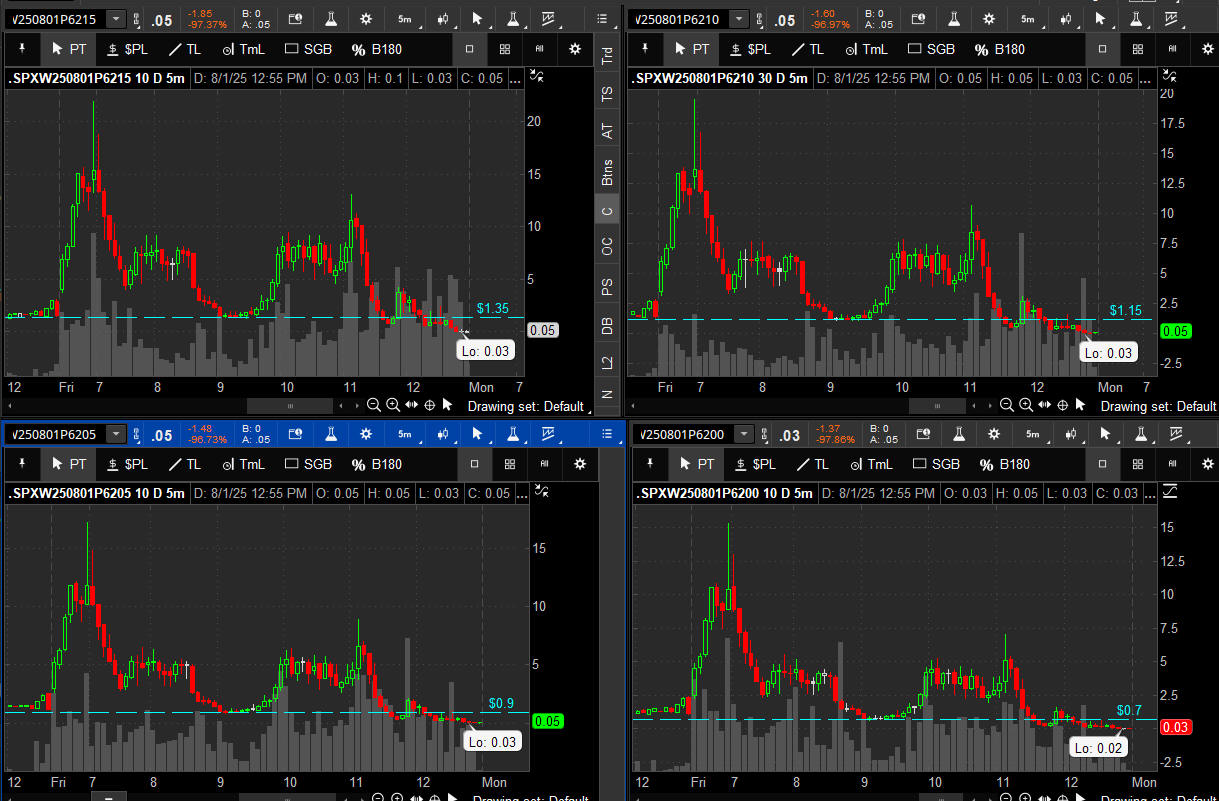Open the symbol dropdown for V250801P6215
The height and width of the screenshot is (801, 1219).
tap(116, 19)
